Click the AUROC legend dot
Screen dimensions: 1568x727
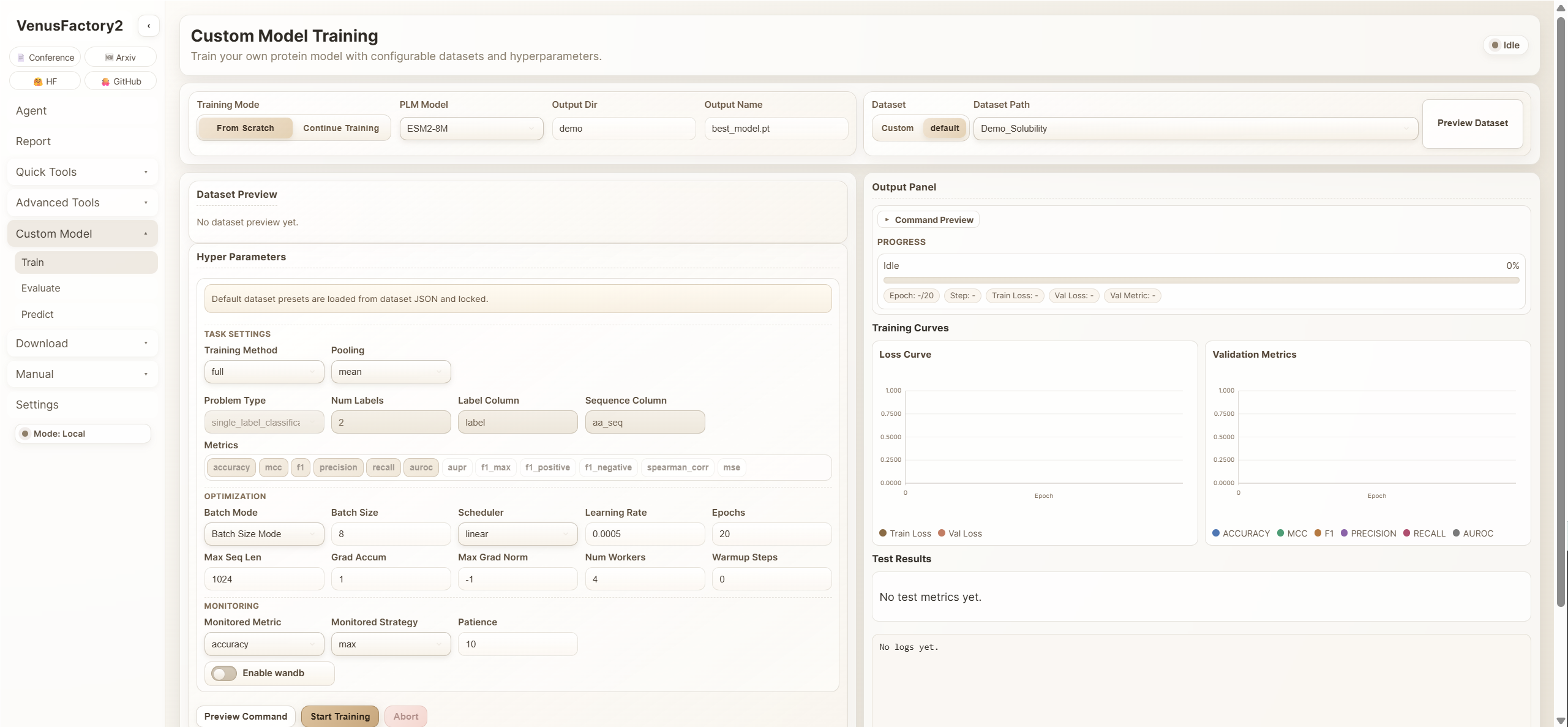[x=1456, y=533]
